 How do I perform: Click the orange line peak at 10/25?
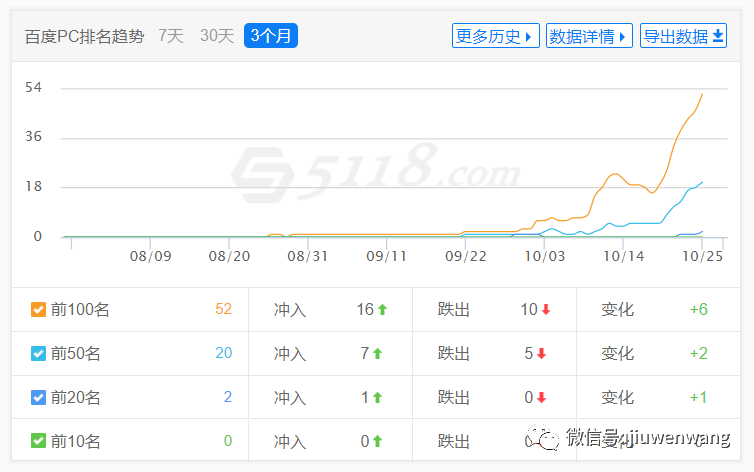pos(702,94)
